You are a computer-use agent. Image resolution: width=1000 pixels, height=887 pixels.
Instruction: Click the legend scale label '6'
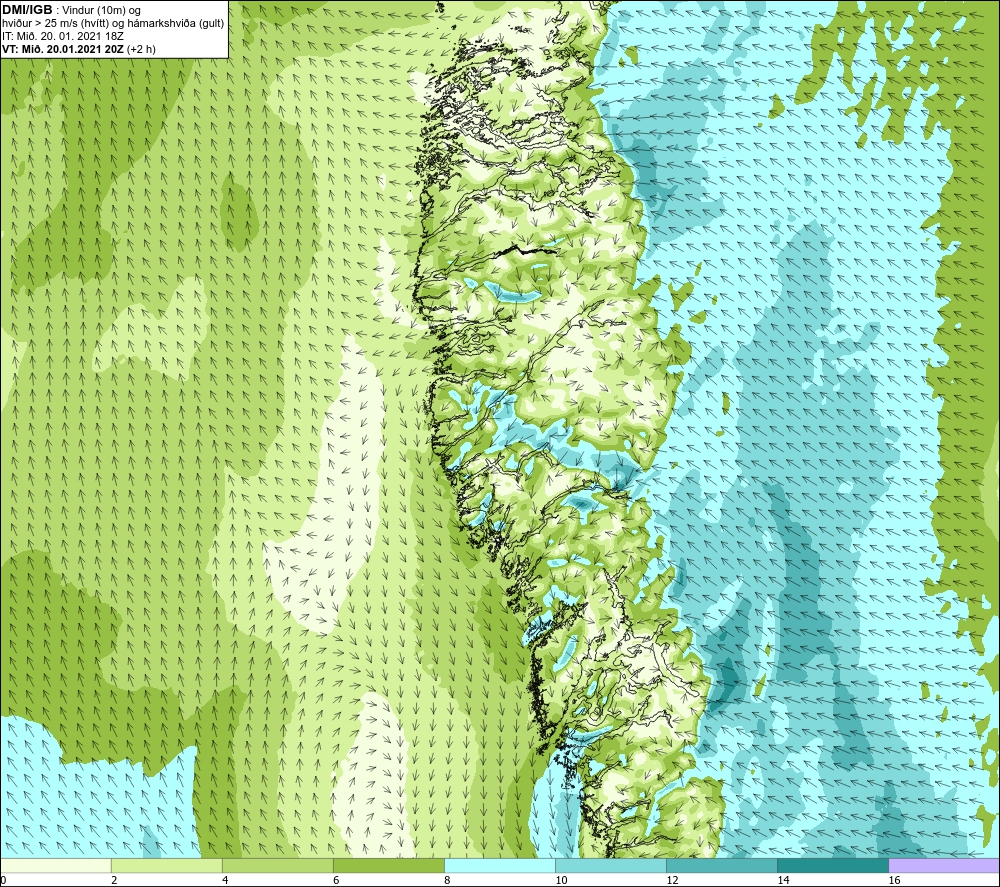point(336,881)
